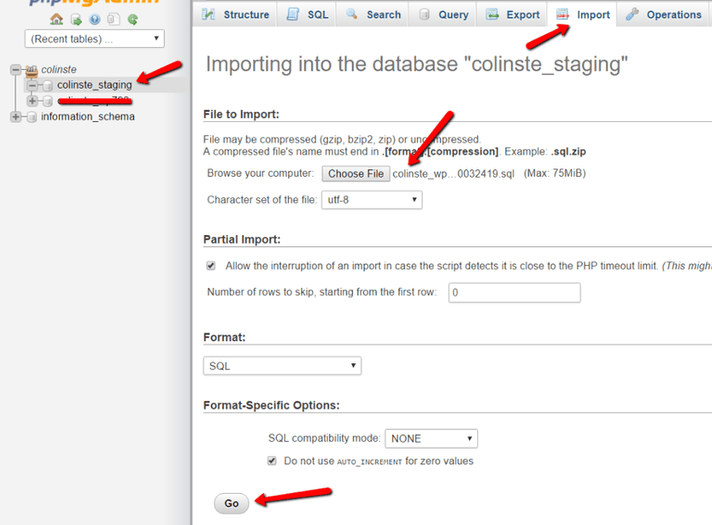Screen dimensions: 712x525
Task: Collapse the colinste tree node
Action: pos(16,70)
